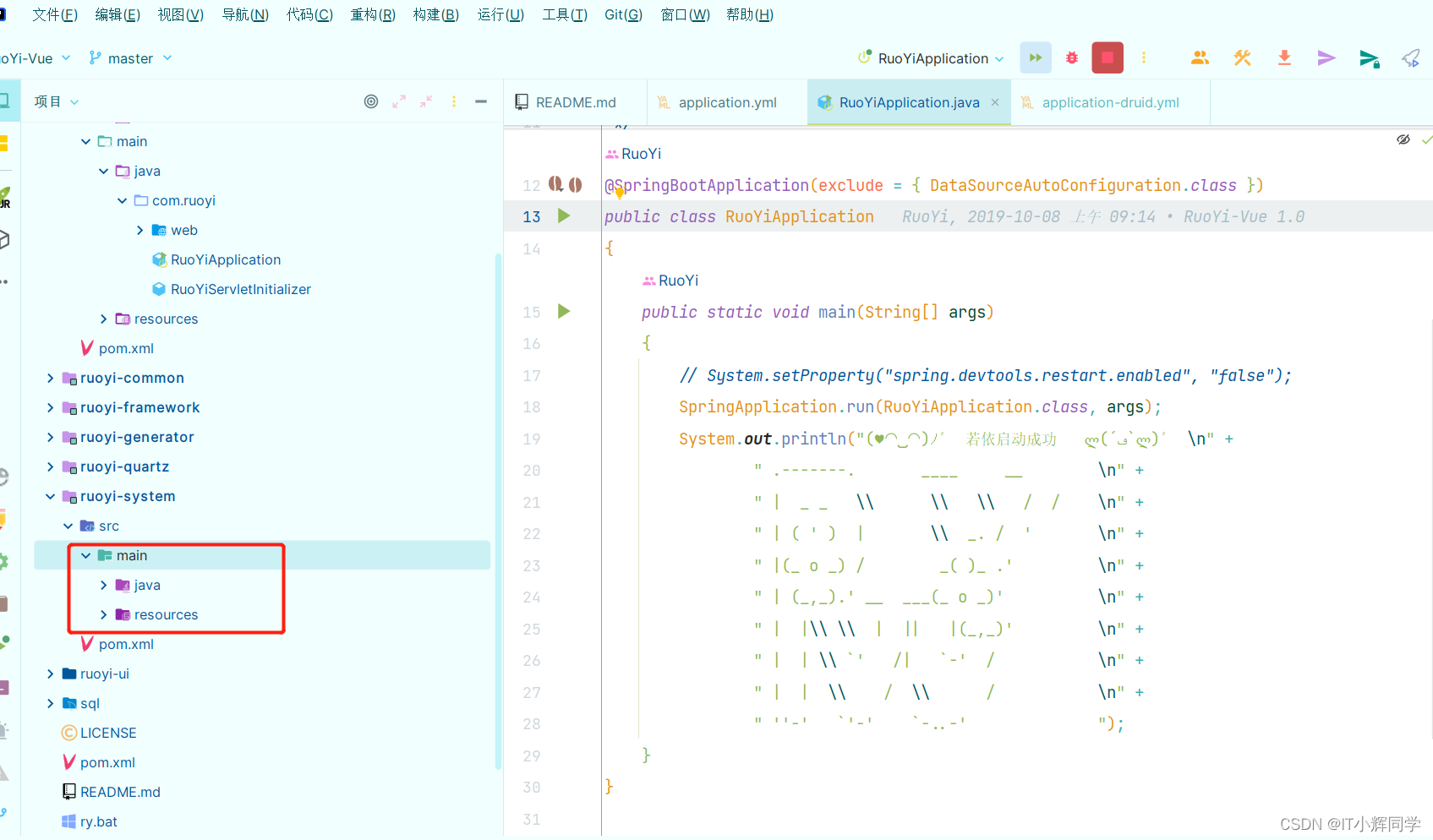Click the green send with lock icon
1433x840 pixels.
1369,57
